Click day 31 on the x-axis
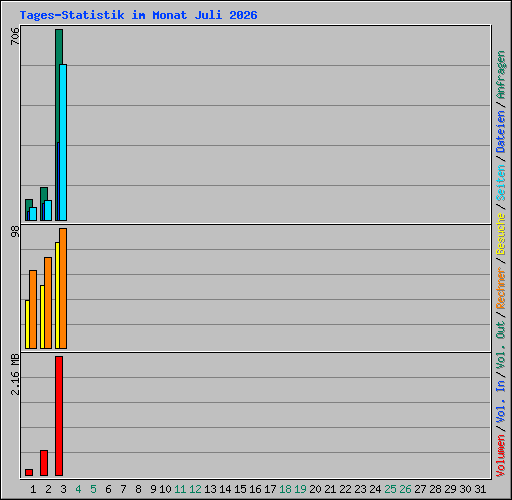This screenshot has width=512, height=500. tap(480, 489)
